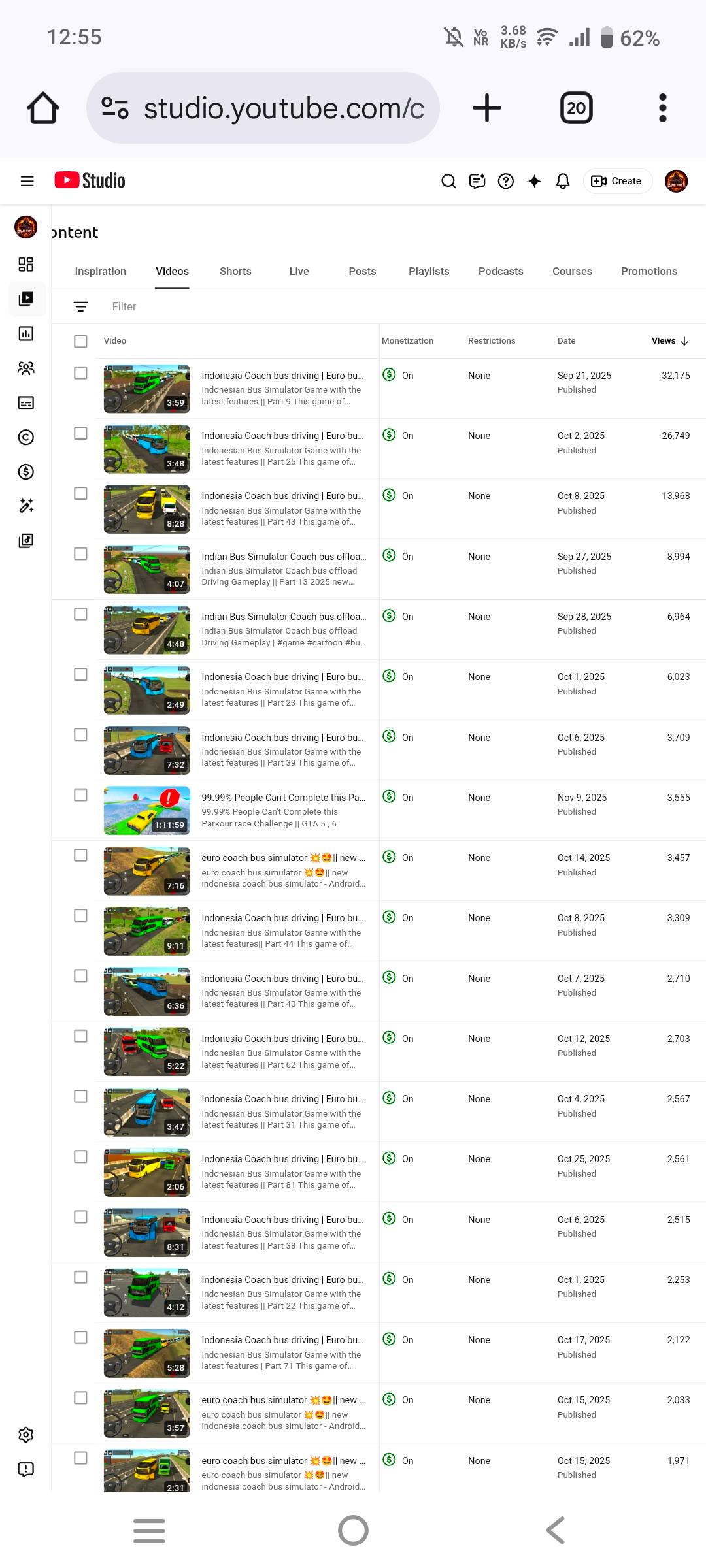Open video title dated Oct 2, 2025
Viewport: 706px width, 1568px height.
[x=282, y=436]
